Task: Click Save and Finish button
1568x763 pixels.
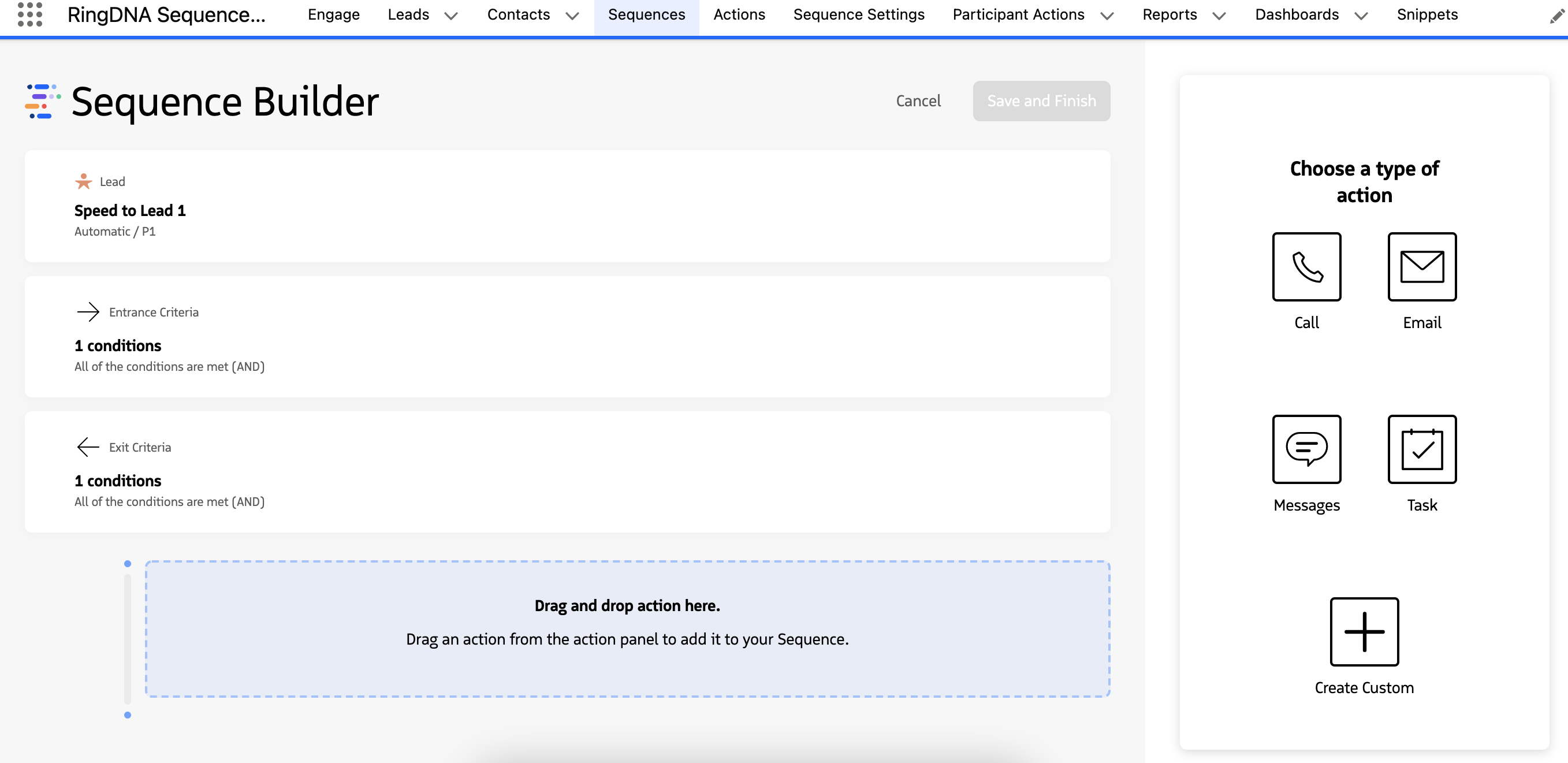Action: [x=1041, y=101]
